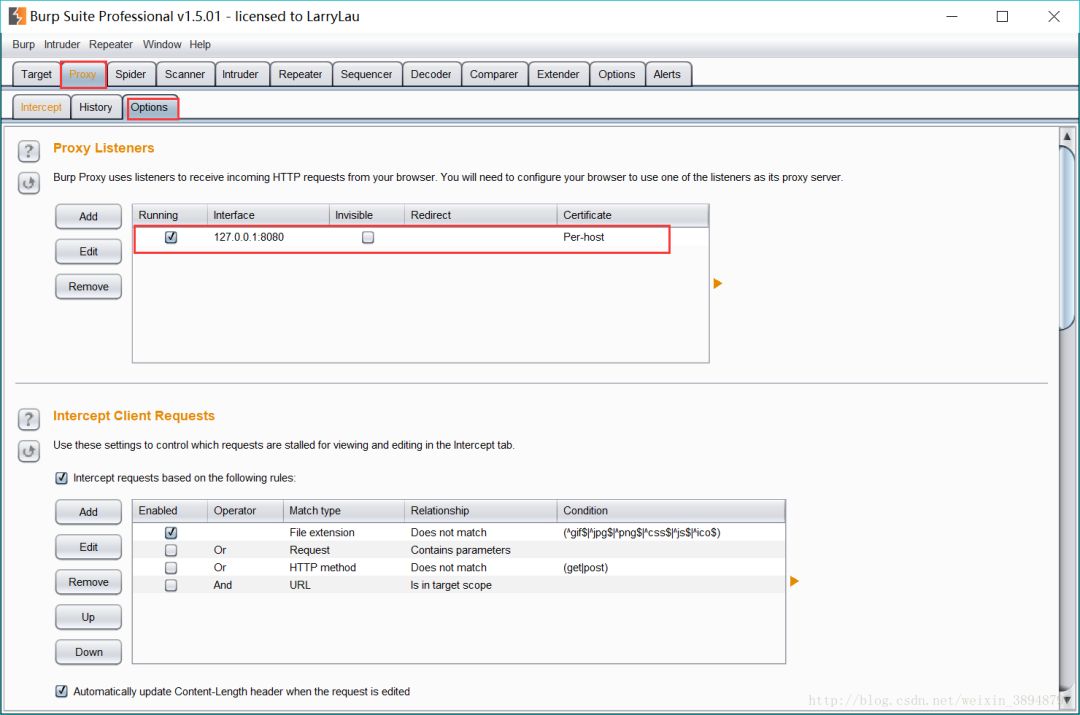1080x715 pixels.
Task: Edit the selected intercept rule
Action: point(88,547)
